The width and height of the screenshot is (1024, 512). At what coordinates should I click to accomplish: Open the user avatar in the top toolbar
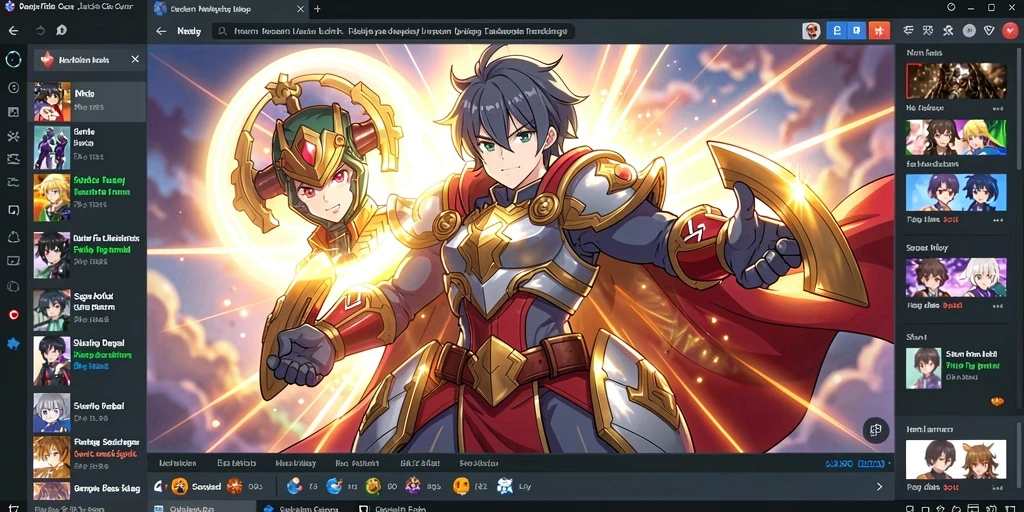(x=811, y=31)
